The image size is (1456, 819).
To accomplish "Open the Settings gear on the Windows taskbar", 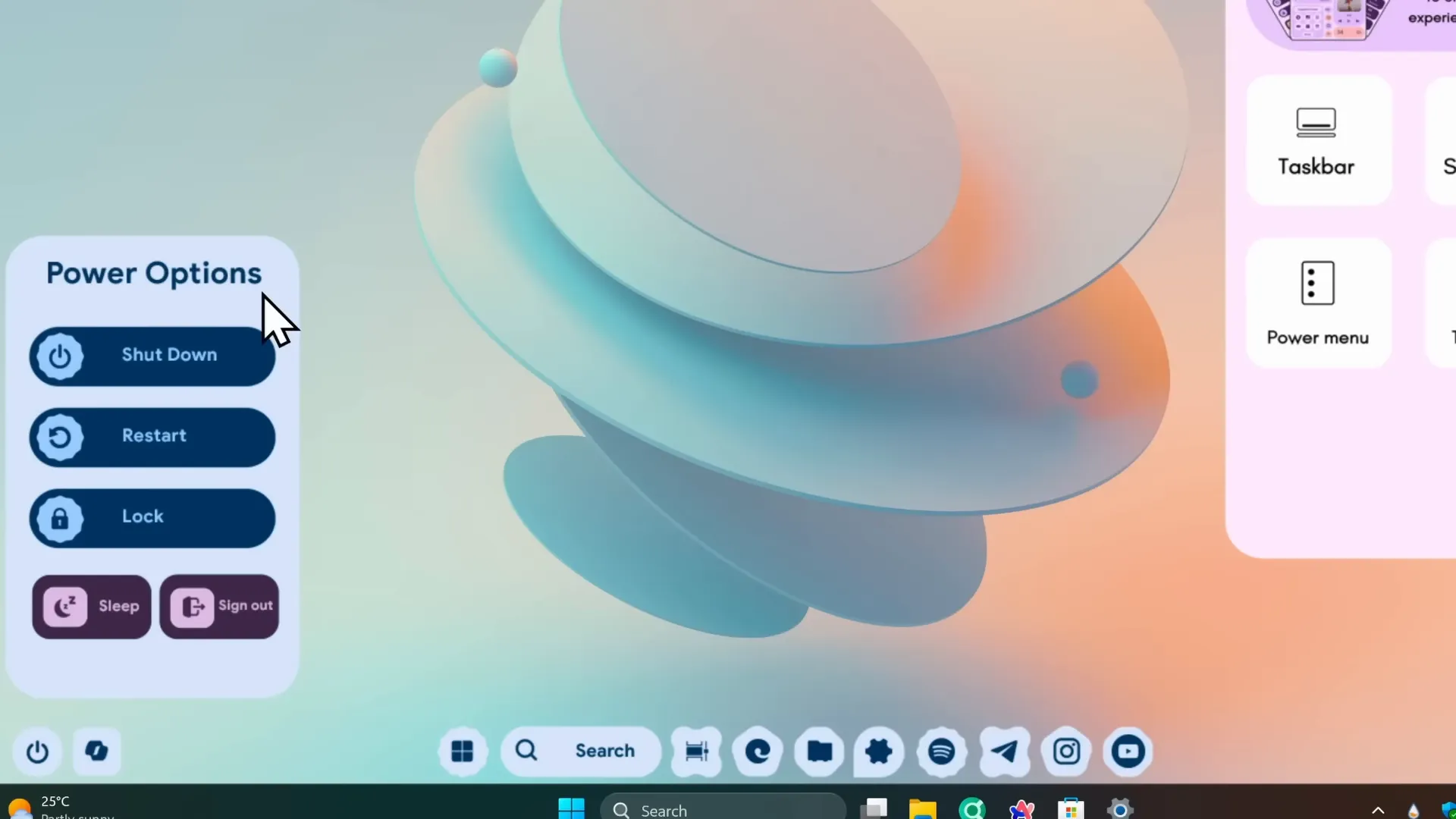I will (1120, 808).
